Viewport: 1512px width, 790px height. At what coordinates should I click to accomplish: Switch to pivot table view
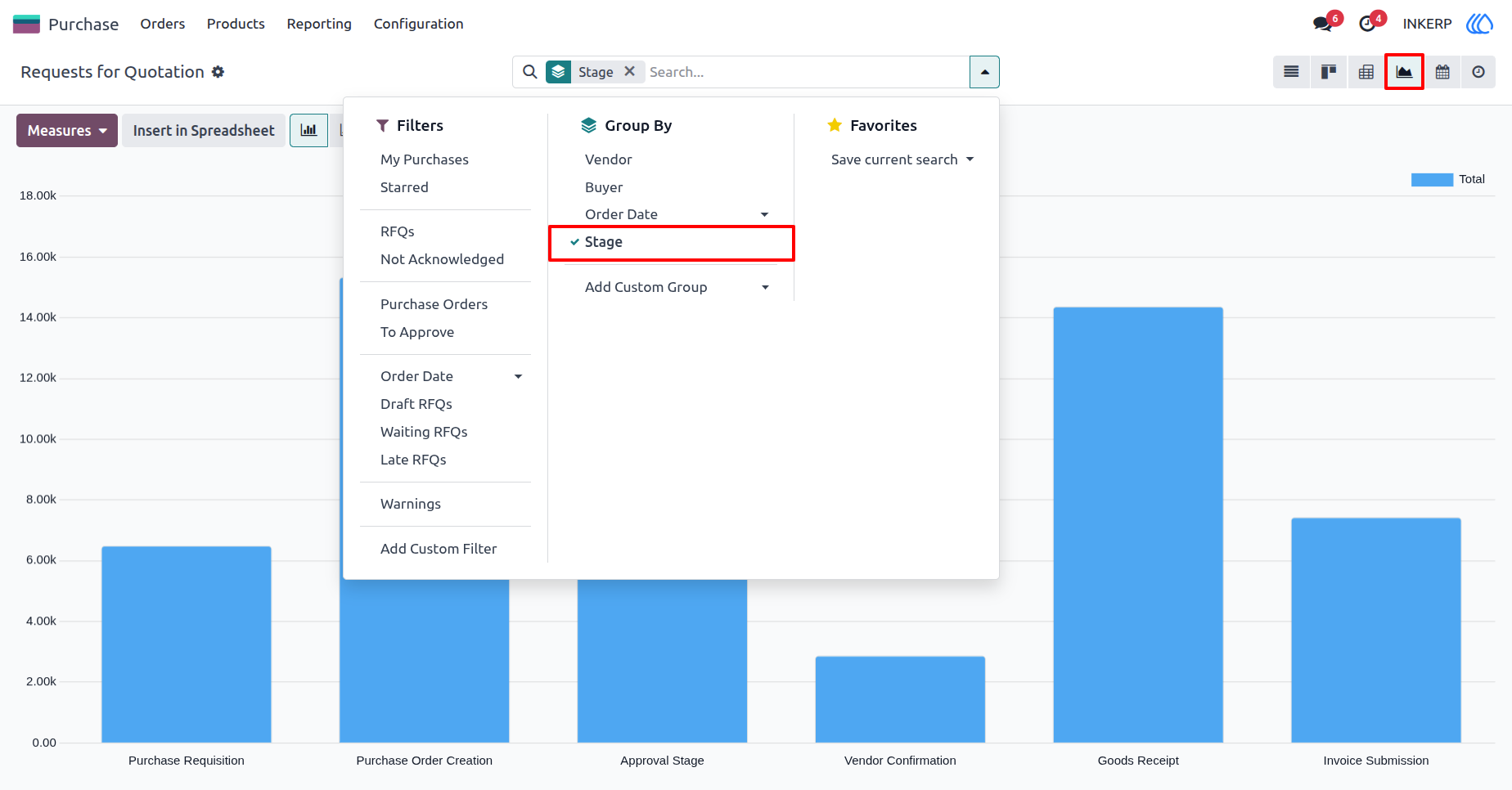pyautogui.click(x=1366, y=72)
